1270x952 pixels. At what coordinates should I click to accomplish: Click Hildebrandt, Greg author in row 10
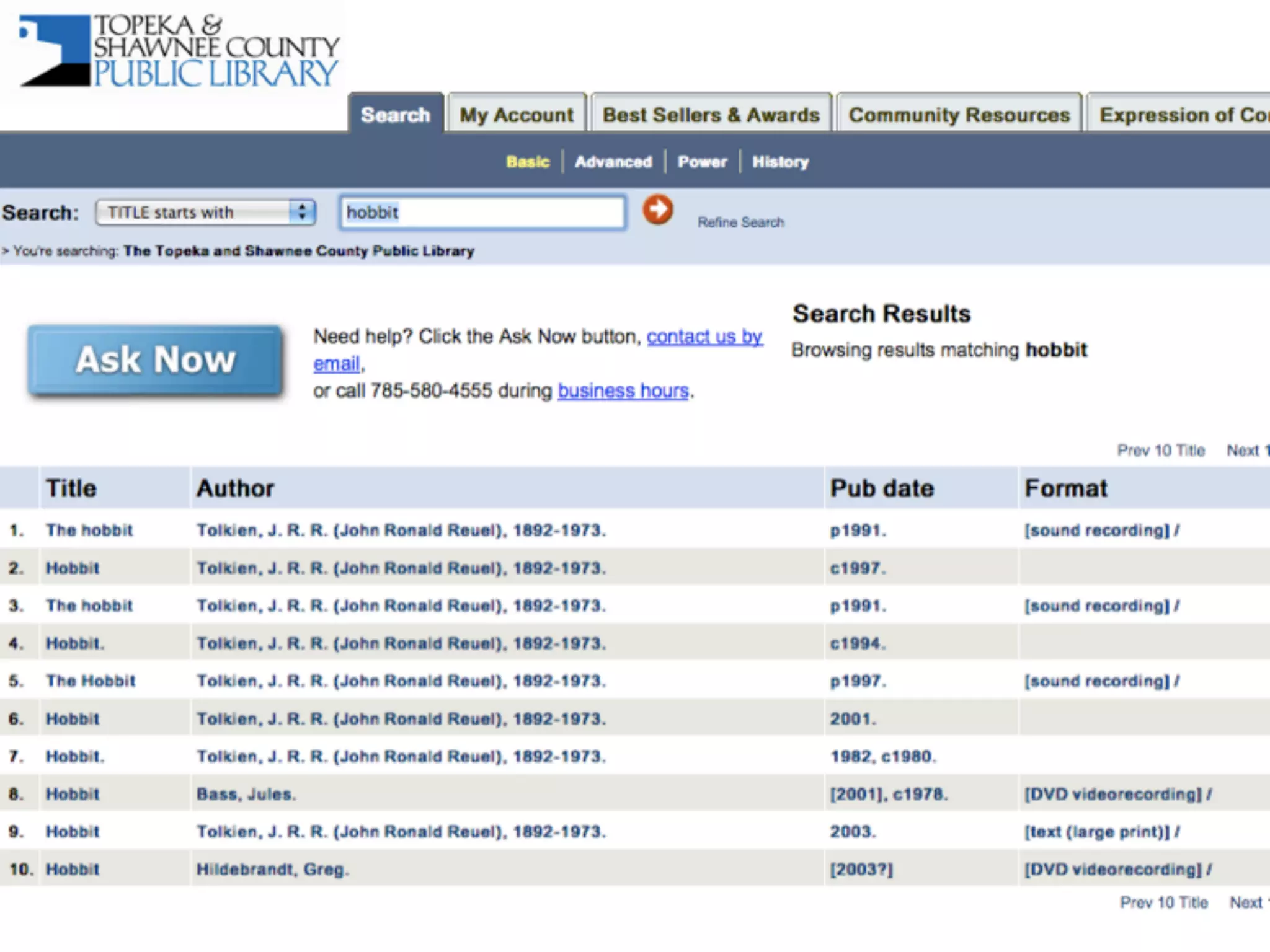pos(272,870)
